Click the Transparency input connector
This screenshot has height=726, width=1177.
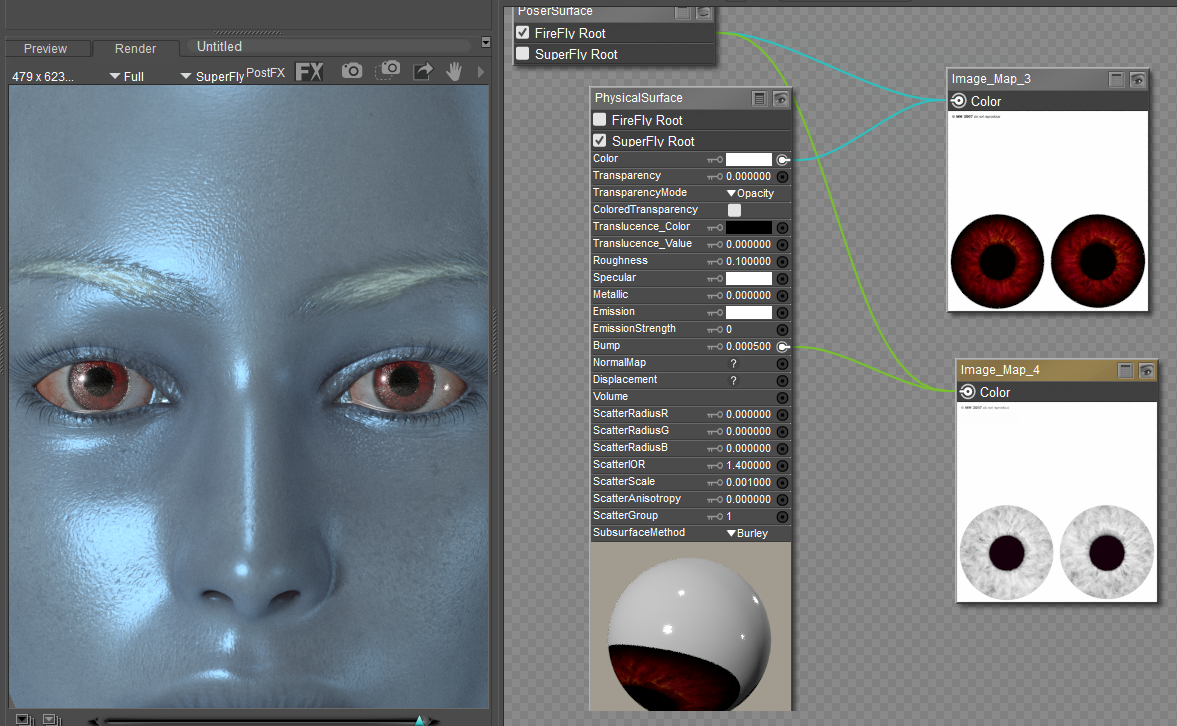tap(782, 176)
